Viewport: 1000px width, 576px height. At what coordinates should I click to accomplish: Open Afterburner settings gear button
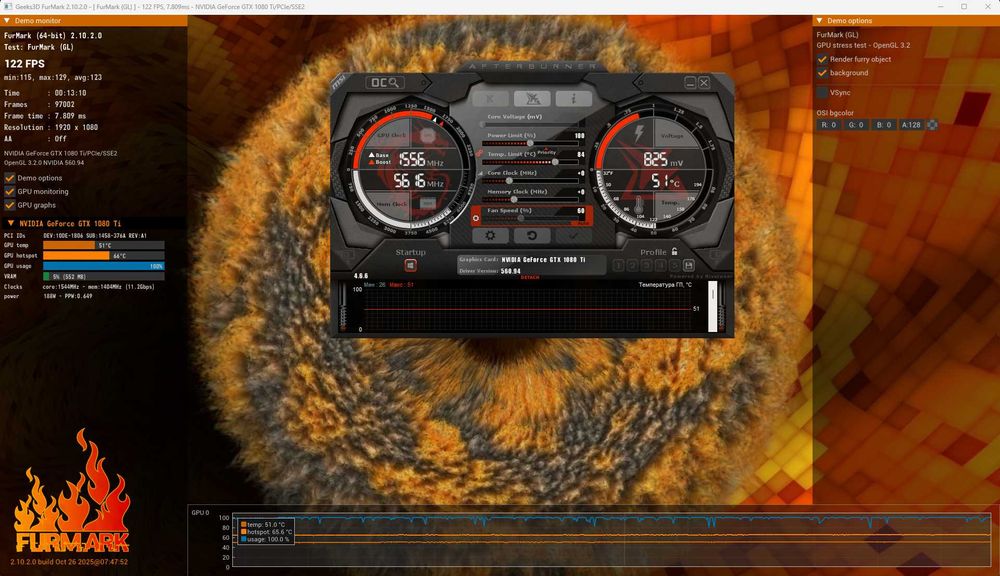[x=490, y=235]
